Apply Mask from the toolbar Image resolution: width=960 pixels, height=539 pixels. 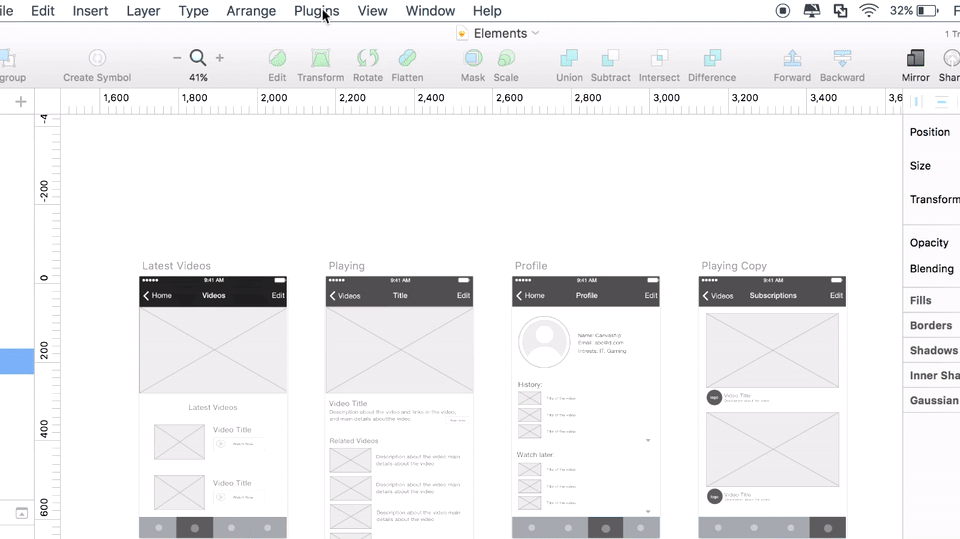473,59
